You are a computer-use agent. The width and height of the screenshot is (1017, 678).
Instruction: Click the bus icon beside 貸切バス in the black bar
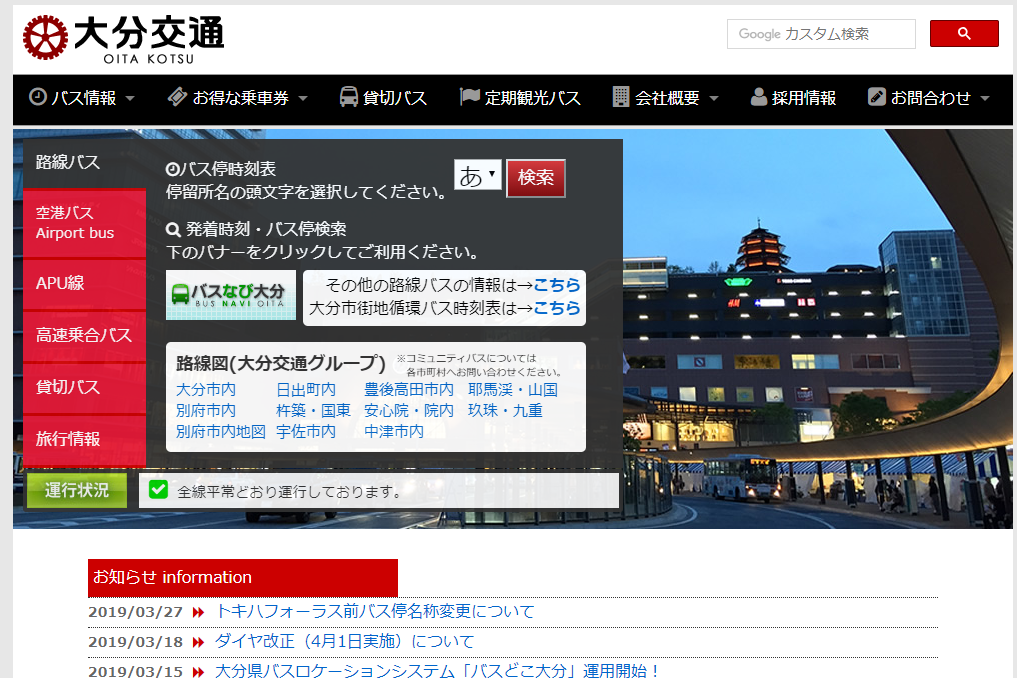348,97
